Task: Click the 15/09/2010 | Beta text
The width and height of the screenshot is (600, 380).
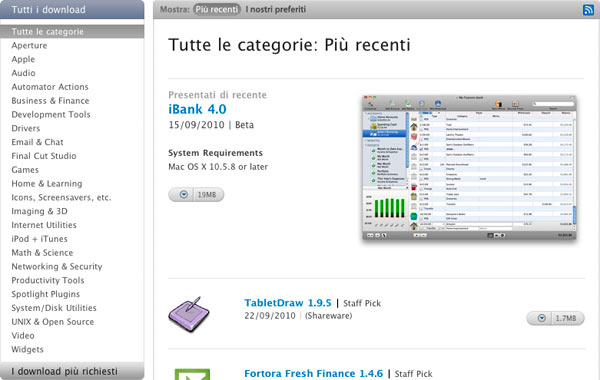Action: pos(211,125)
